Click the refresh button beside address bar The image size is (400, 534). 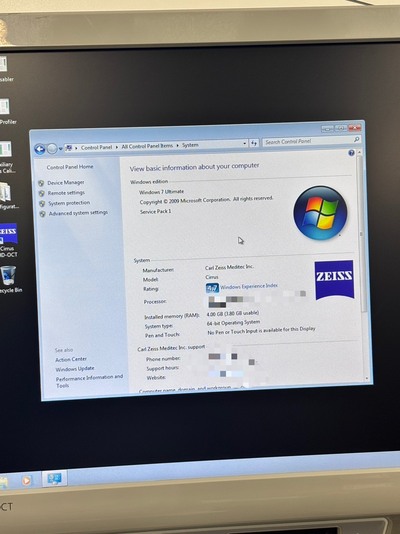coord(254,143)
